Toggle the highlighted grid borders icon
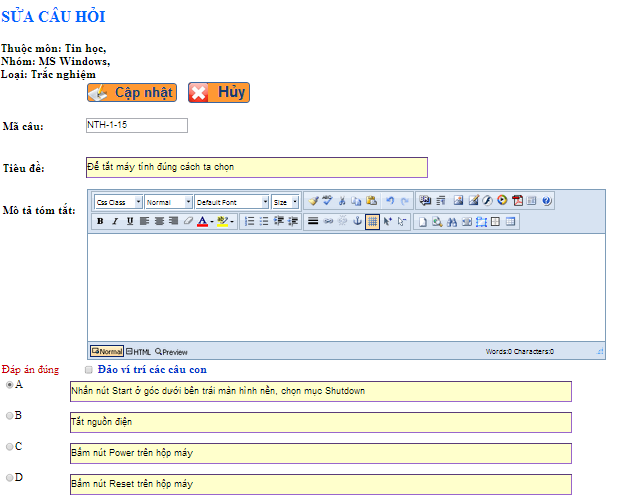 pos(372,221)
